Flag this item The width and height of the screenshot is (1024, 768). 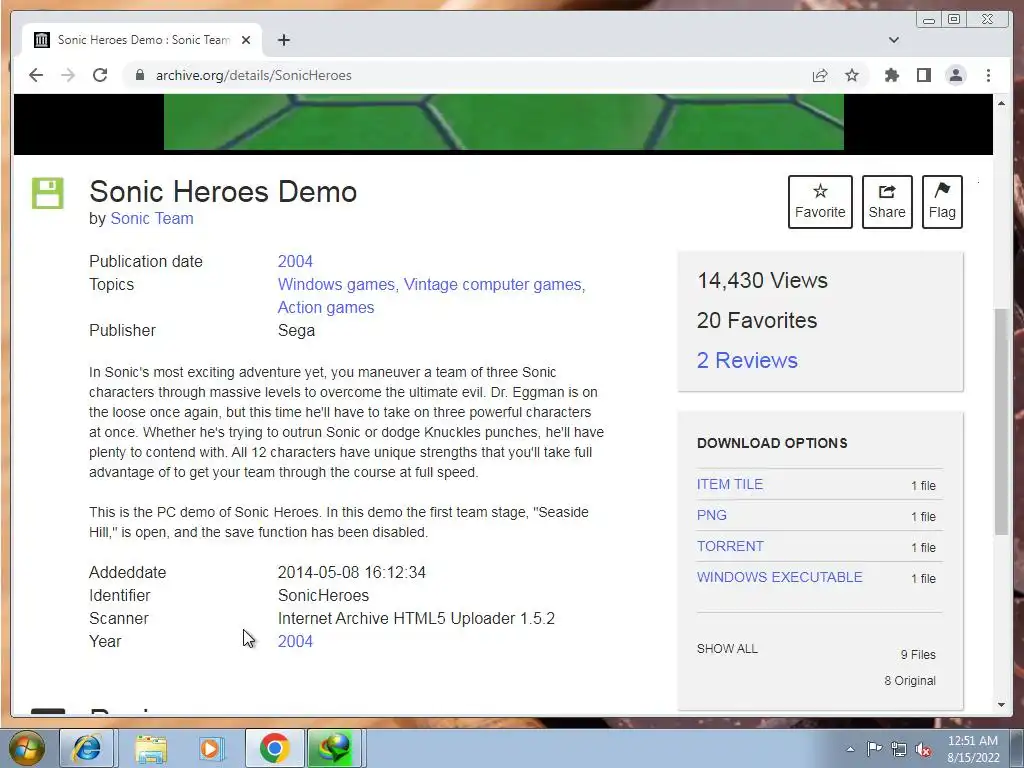[942, 202]
